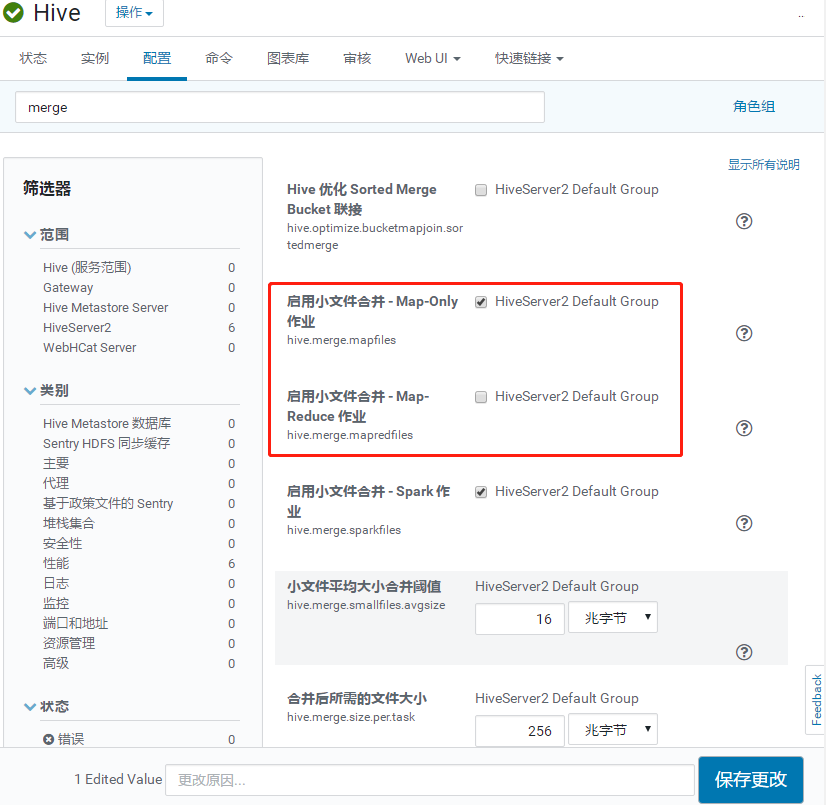Open help for smallfiles.avgsize setting
This screenshot has height=805, width=826.
743,652
